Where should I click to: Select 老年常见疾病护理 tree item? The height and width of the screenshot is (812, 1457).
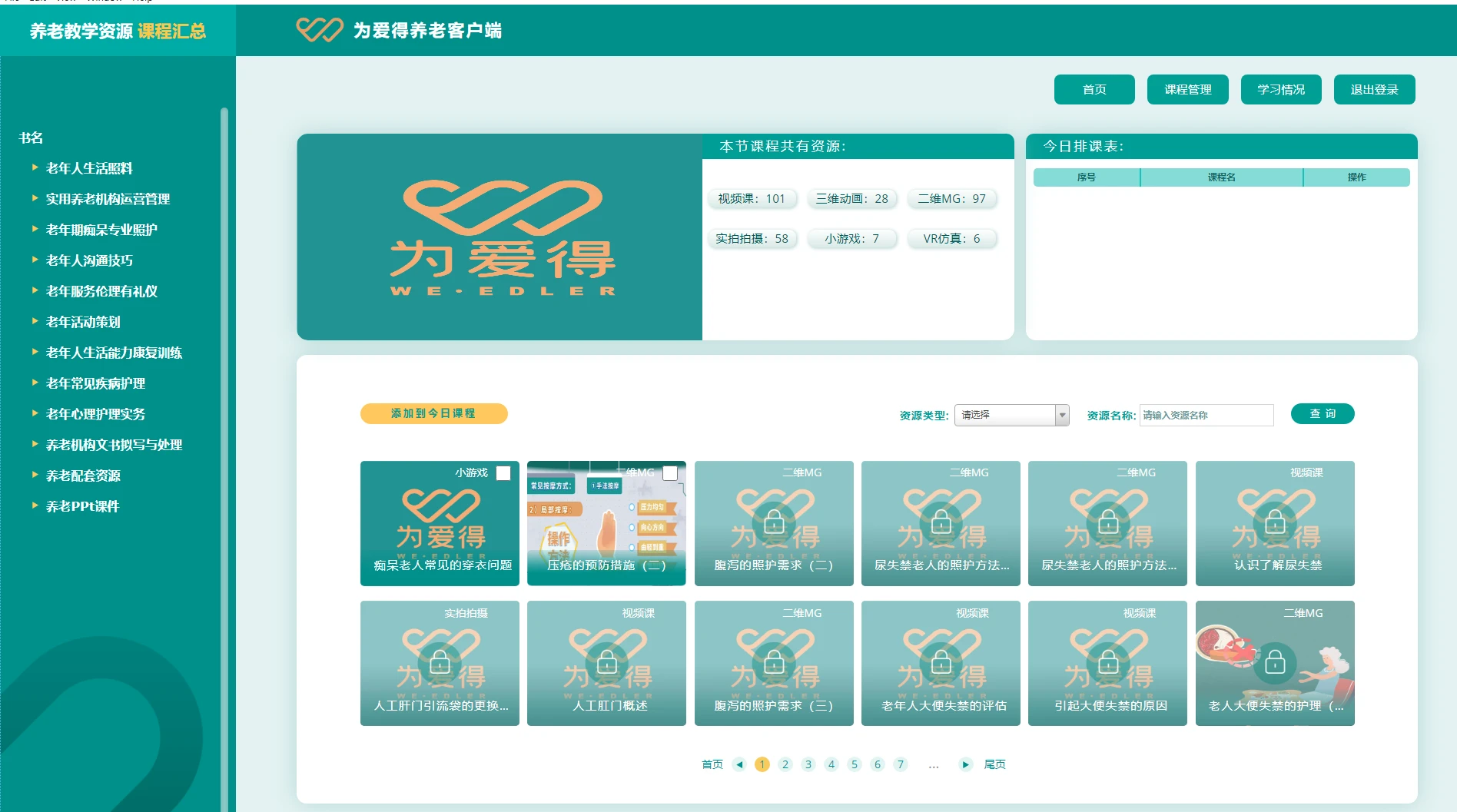[95, 383]
